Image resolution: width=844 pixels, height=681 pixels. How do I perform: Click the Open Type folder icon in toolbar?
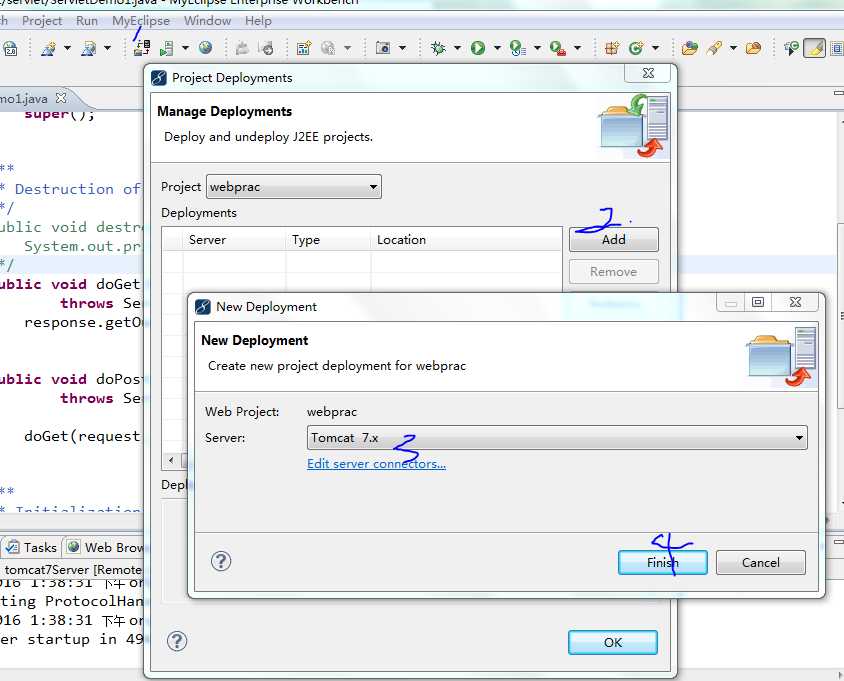[x=690, y=48]
